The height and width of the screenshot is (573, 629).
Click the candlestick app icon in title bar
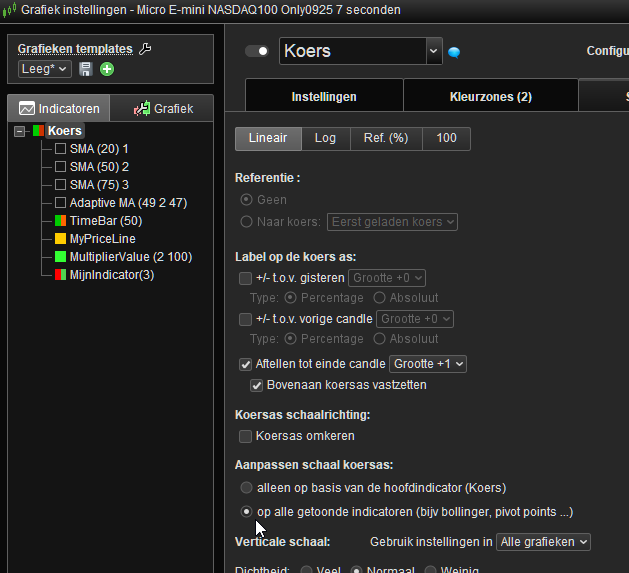click(9, 10)
